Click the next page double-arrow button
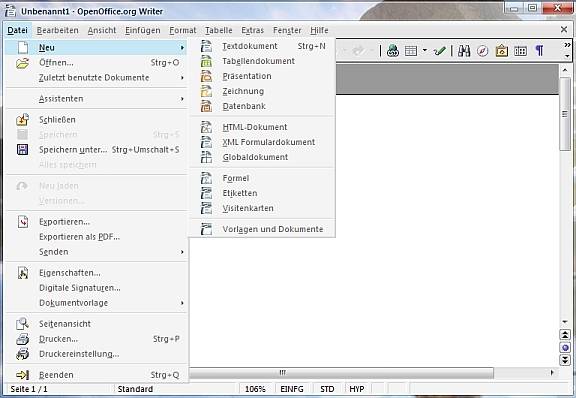The width and height of the screenshot is (576, 398). coord(565,360)
